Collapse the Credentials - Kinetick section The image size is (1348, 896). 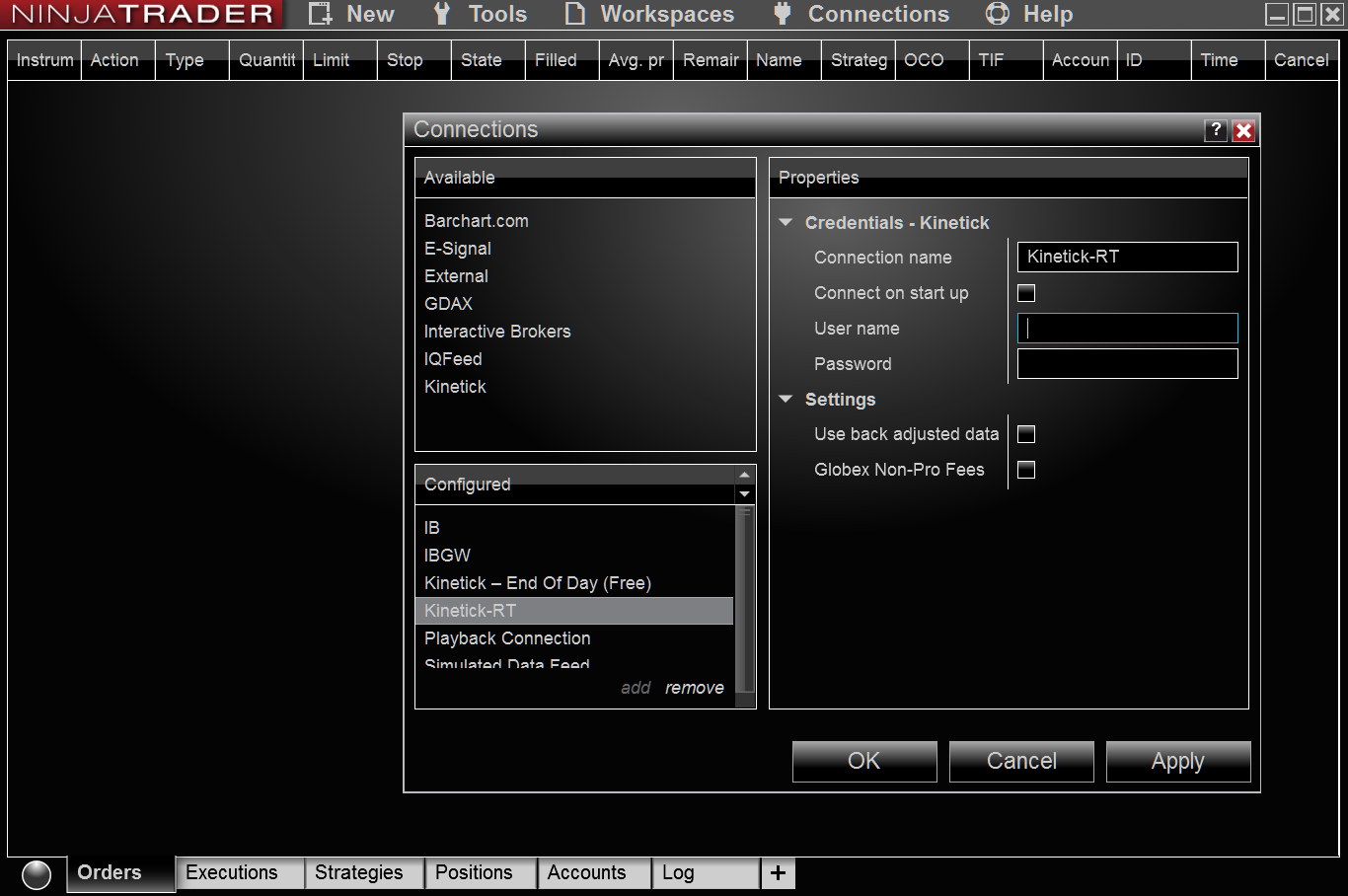[x=786, y=223]
